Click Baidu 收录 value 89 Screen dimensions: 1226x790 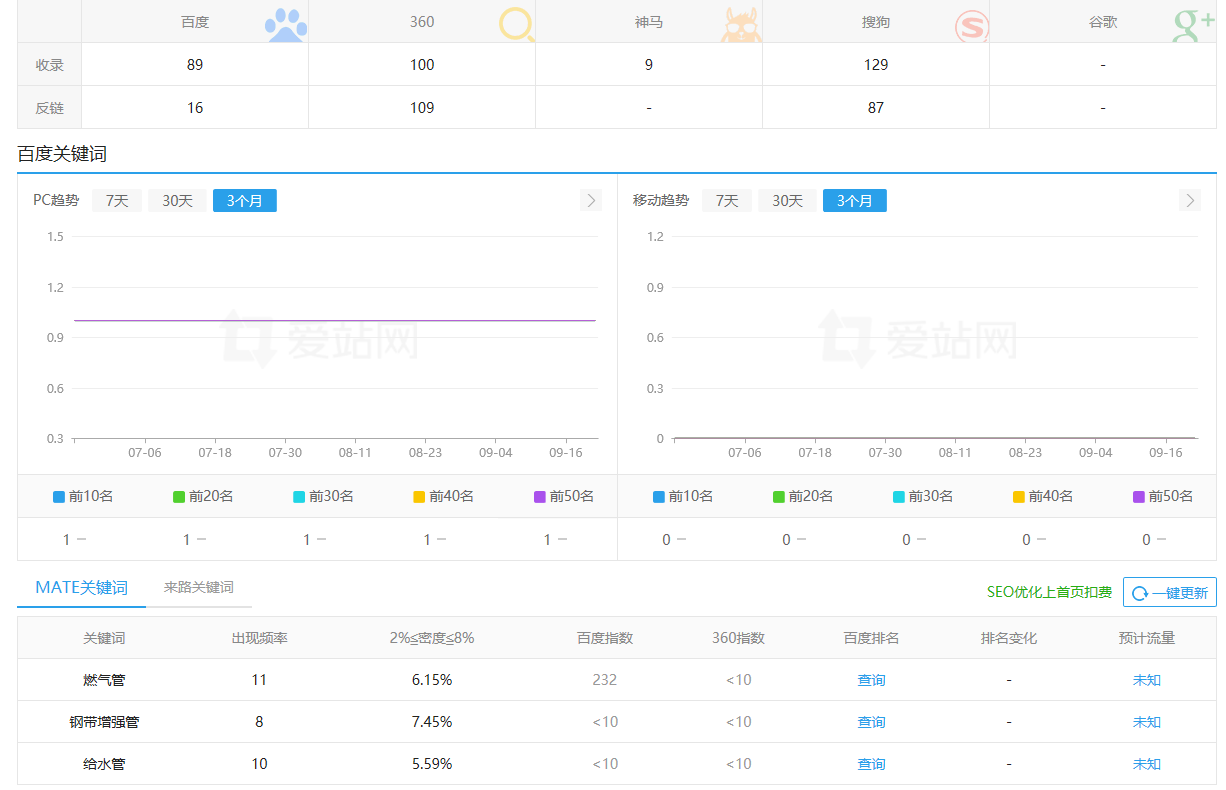pos(195,65)
